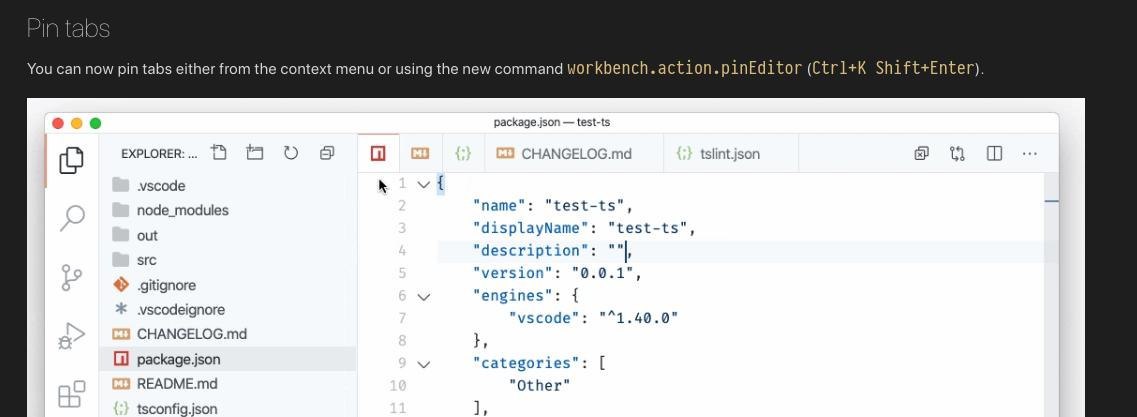Expand the out folder
This screenshot has height=417, width=1137.
tap(228, 236)
